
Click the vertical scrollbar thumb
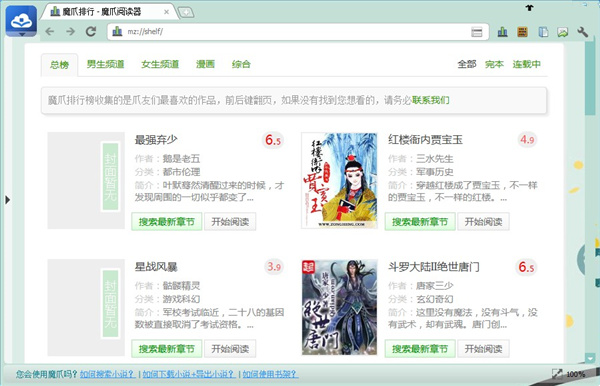590,78
